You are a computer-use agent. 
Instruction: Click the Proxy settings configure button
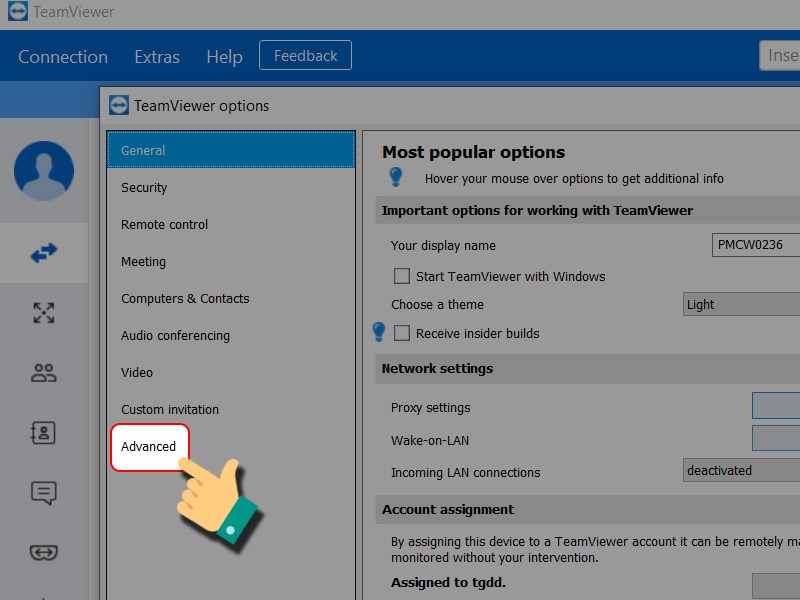coord(776,406)
